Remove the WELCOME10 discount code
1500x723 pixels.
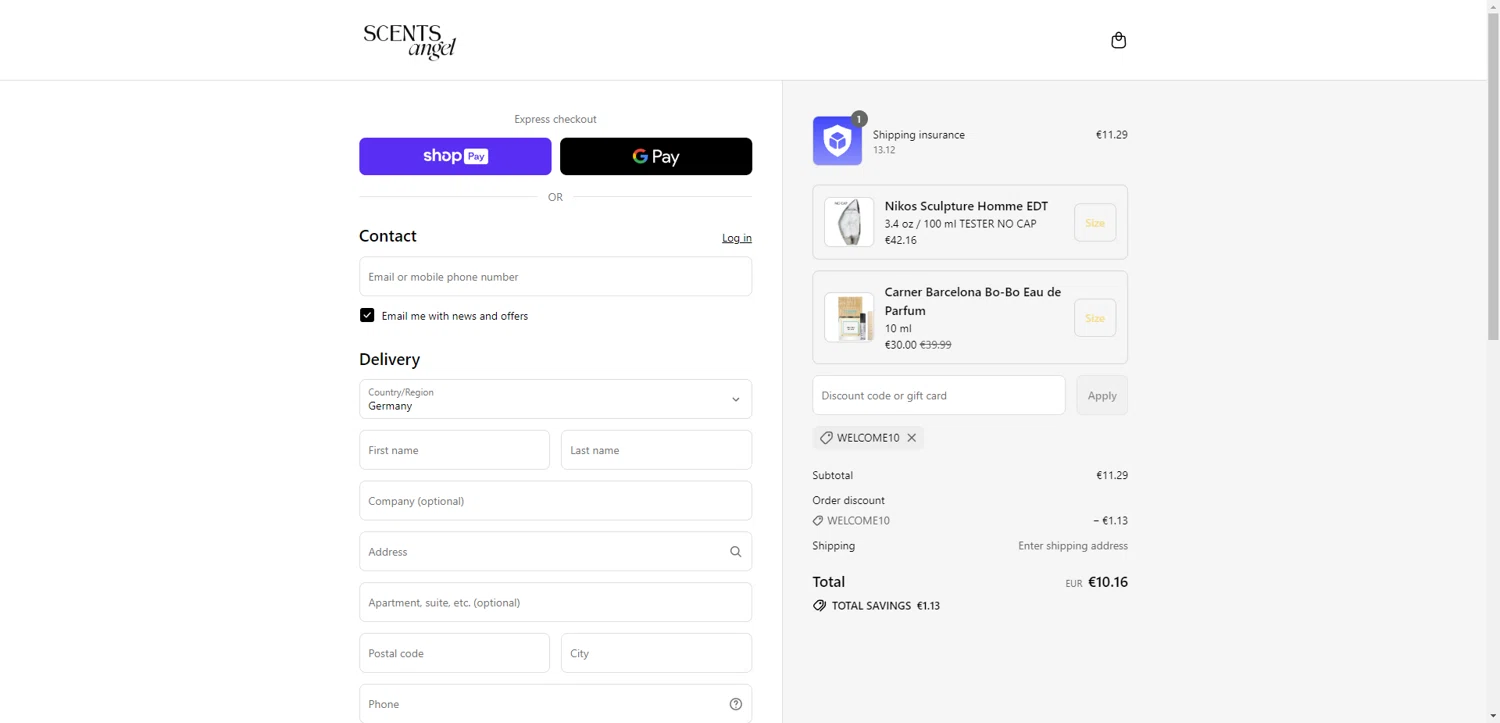coord(912,438)
